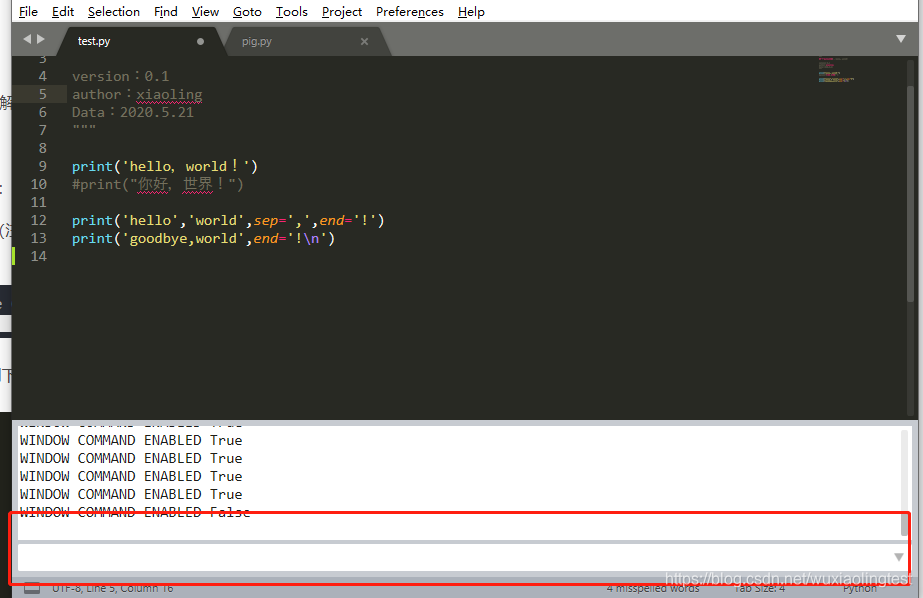Click the console command input field
Viewport: 923px width, 598px height.
(x=454, y=557)
